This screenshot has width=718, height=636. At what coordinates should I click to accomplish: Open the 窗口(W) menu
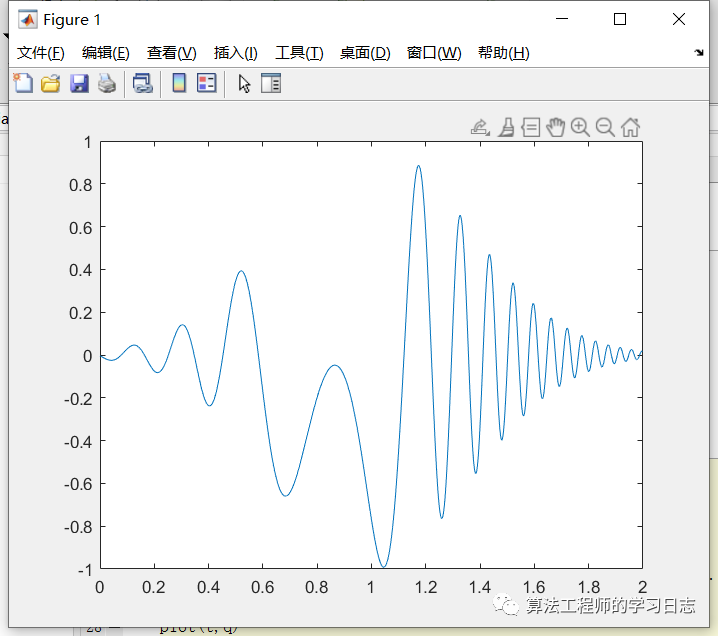click(434, 53)
